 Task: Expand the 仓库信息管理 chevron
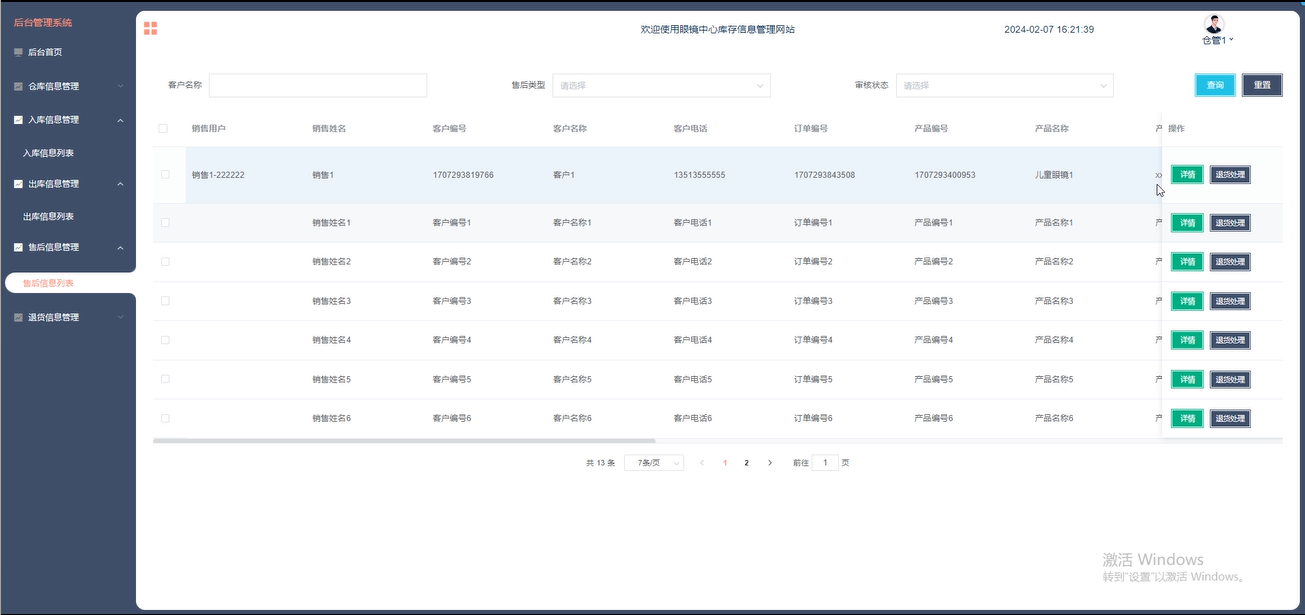120,87
